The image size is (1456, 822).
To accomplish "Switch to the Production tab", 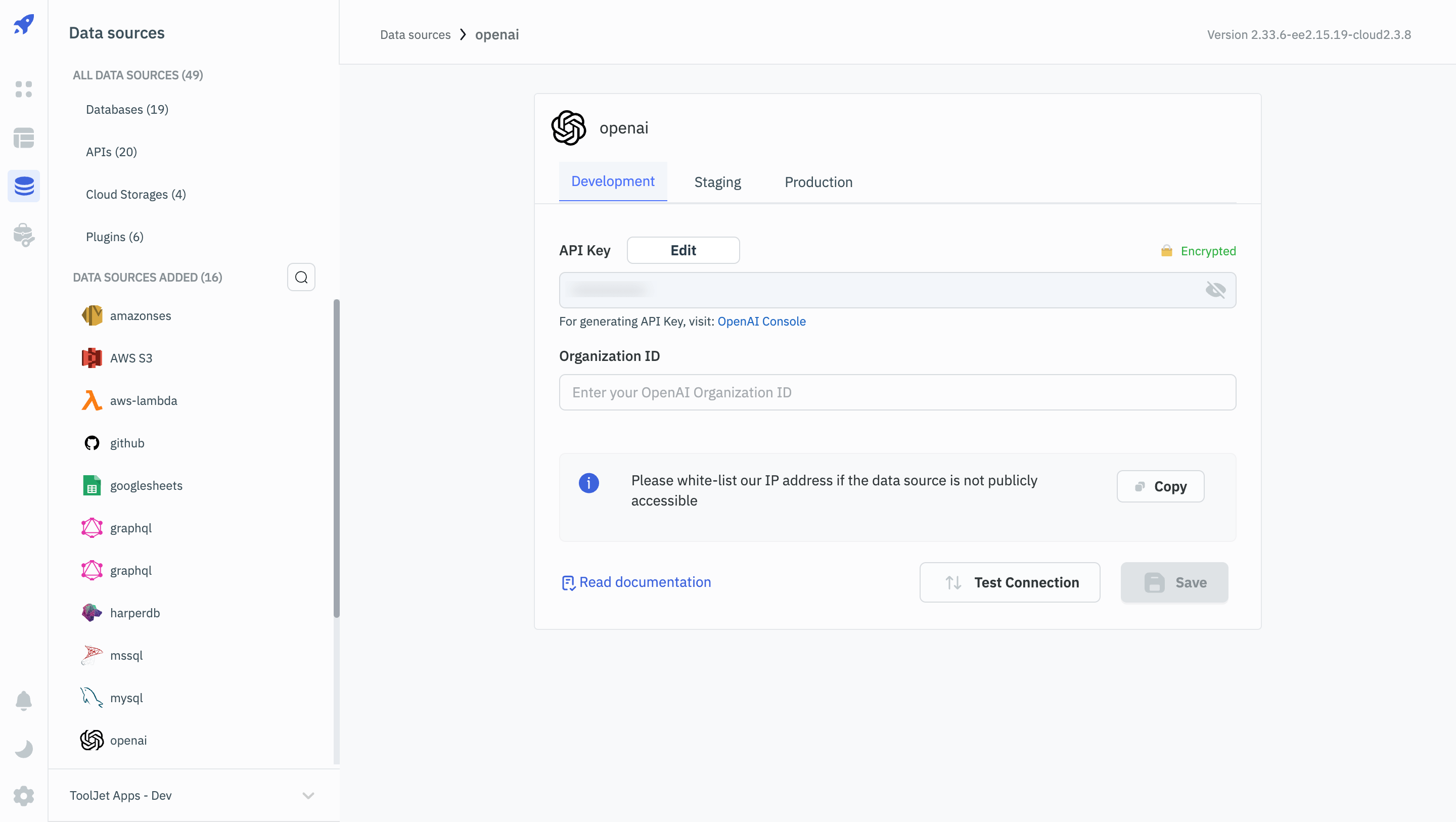I will pos(818,182).
